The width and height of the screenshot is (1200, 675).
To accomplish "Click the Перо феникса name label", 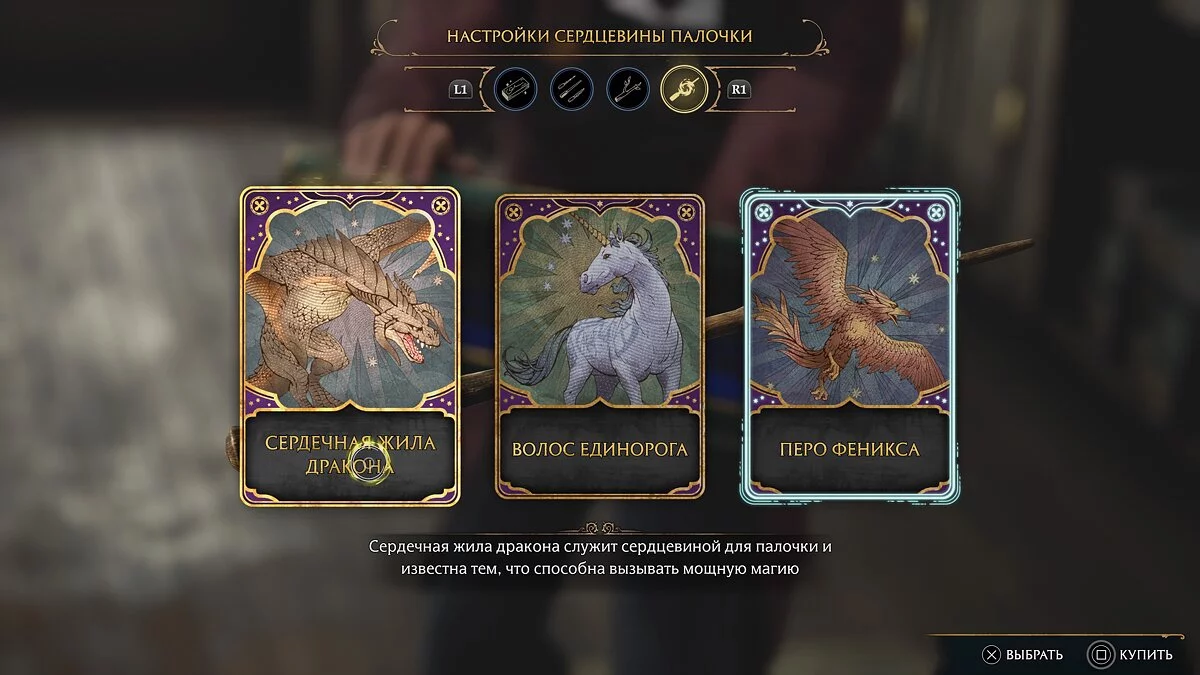I will point(850,450).
